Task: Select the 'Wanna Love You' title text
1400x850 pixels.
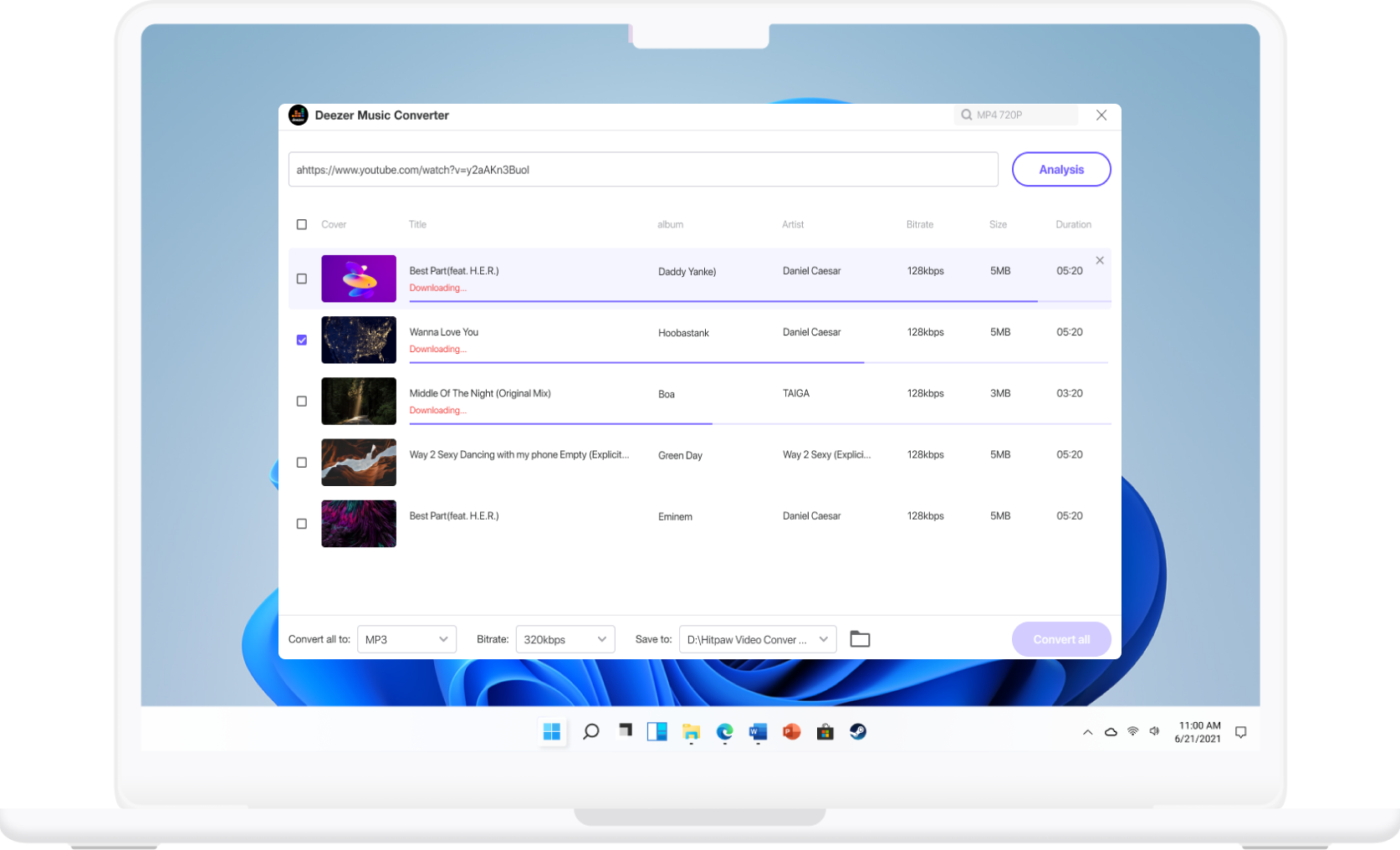Action: click(444, 332)
